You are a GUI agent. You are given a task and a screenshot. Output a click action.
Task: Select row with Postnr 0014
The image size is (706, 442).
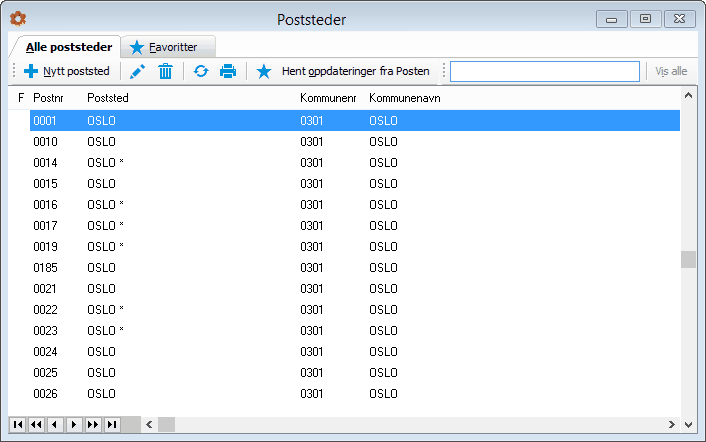coord(355,162)
